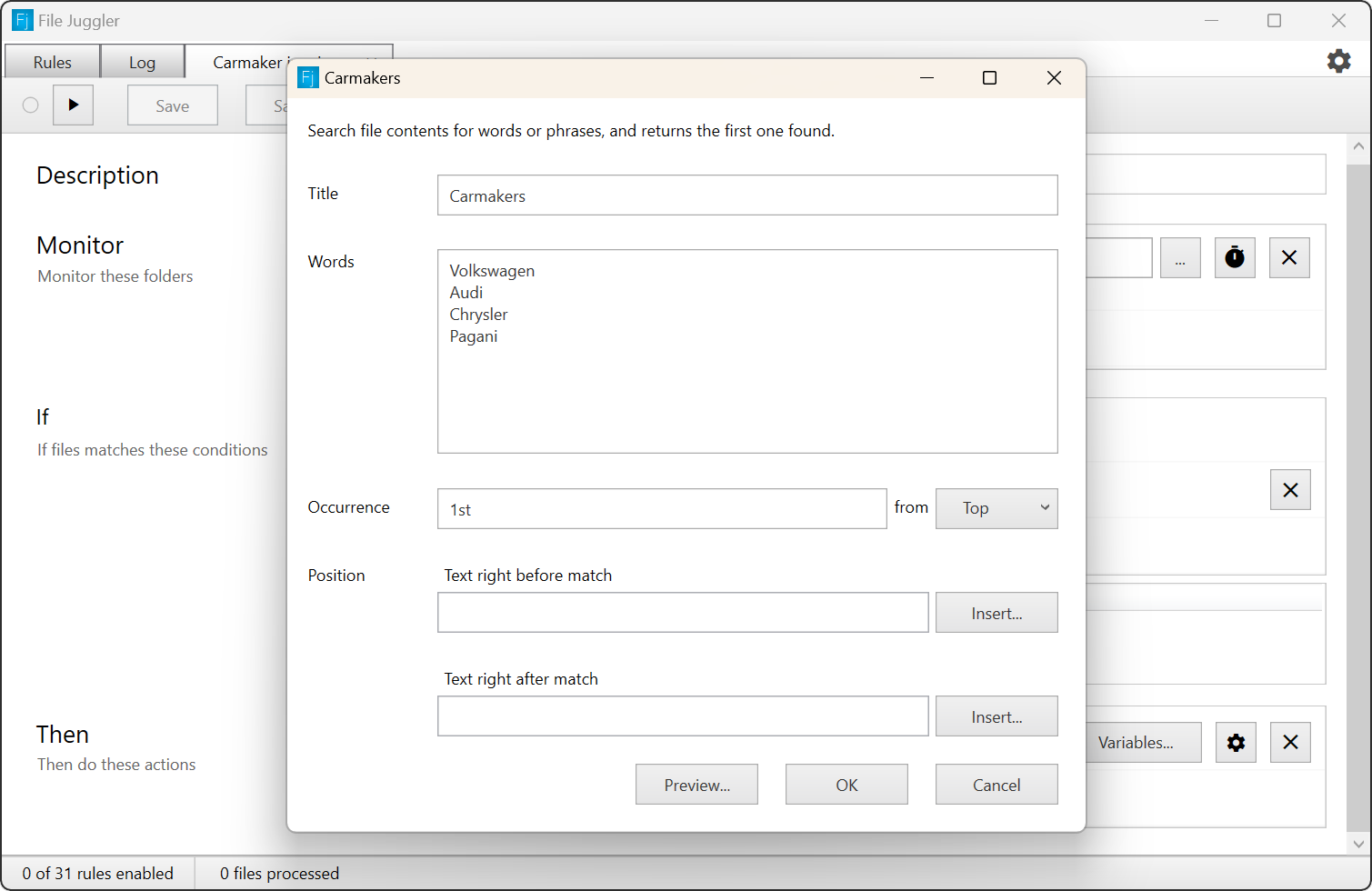Remove monitored folder with X button

(x=1289, y=257)
